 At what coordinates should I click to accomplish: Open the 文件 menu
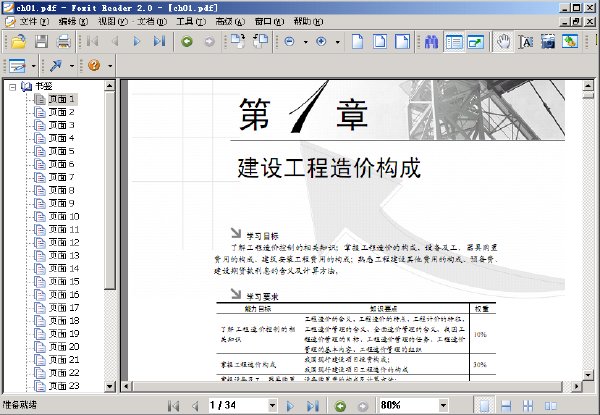34,21
